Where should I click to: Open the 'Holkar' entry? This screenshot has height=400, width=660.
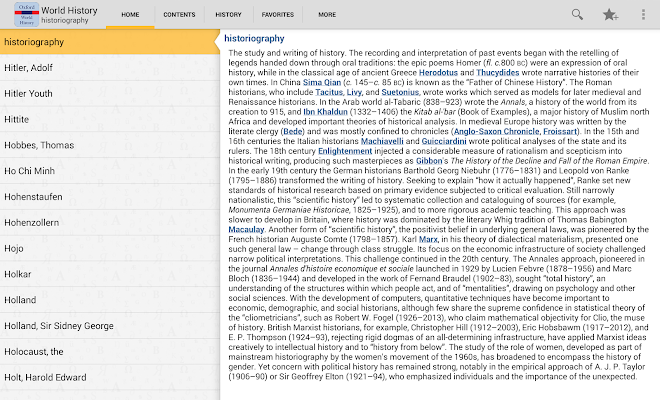[109, 274]
